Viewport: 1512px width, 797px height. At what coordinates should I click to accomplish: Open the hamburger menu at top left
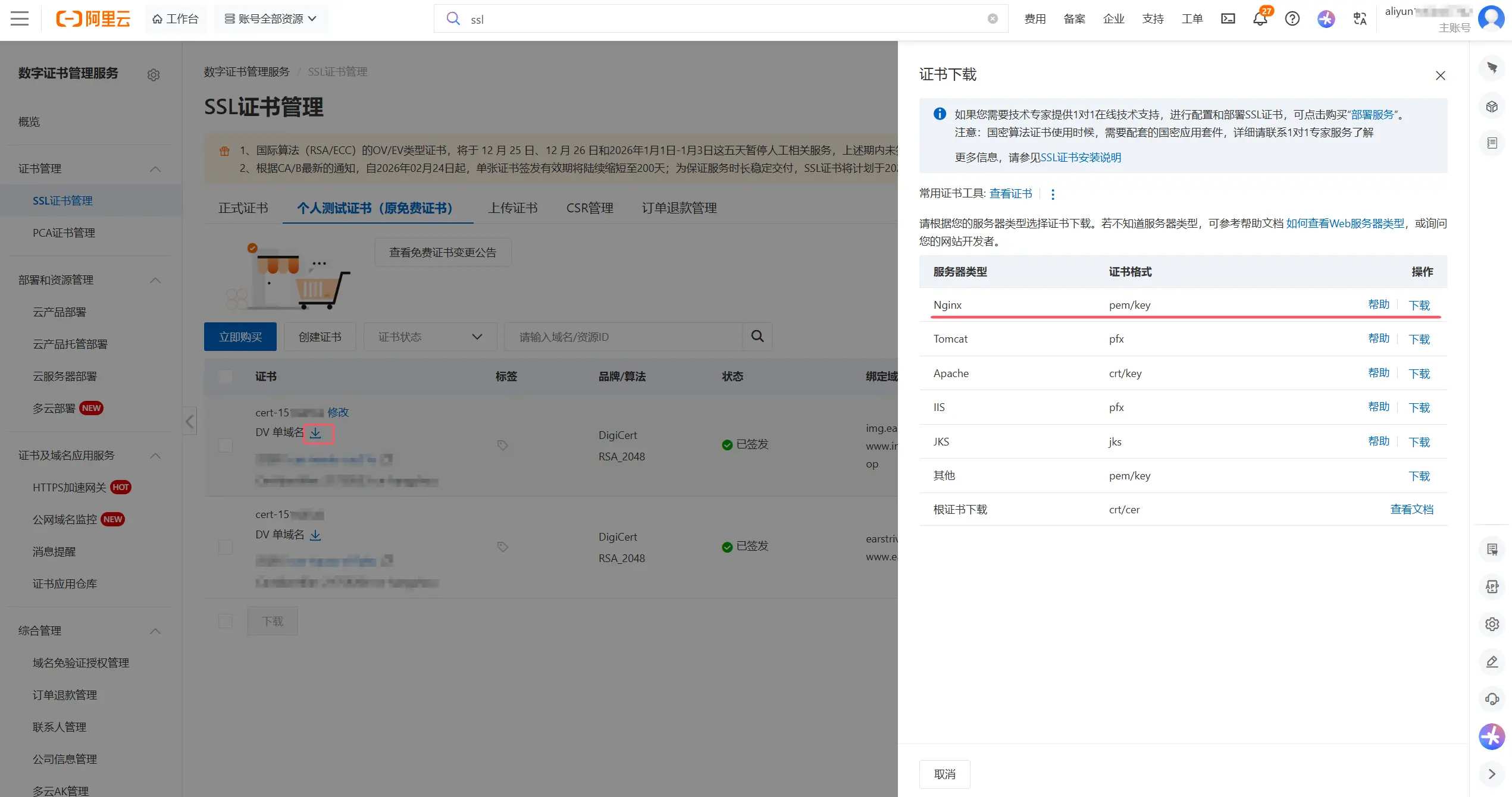20,18
